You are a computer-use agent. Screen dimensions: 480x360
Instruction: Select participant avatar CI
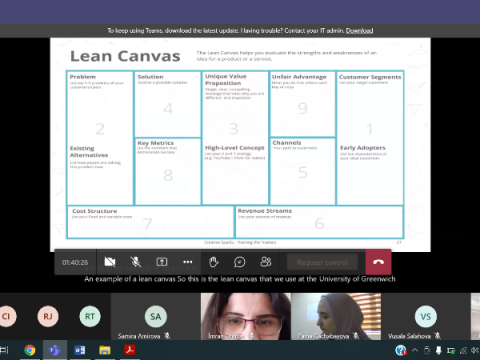(x=6, y=316)
